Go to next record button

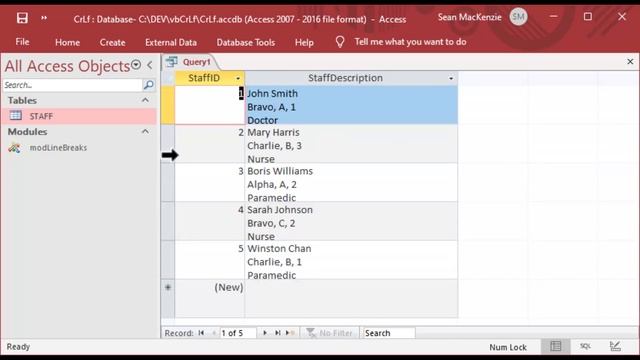point(265,333)
